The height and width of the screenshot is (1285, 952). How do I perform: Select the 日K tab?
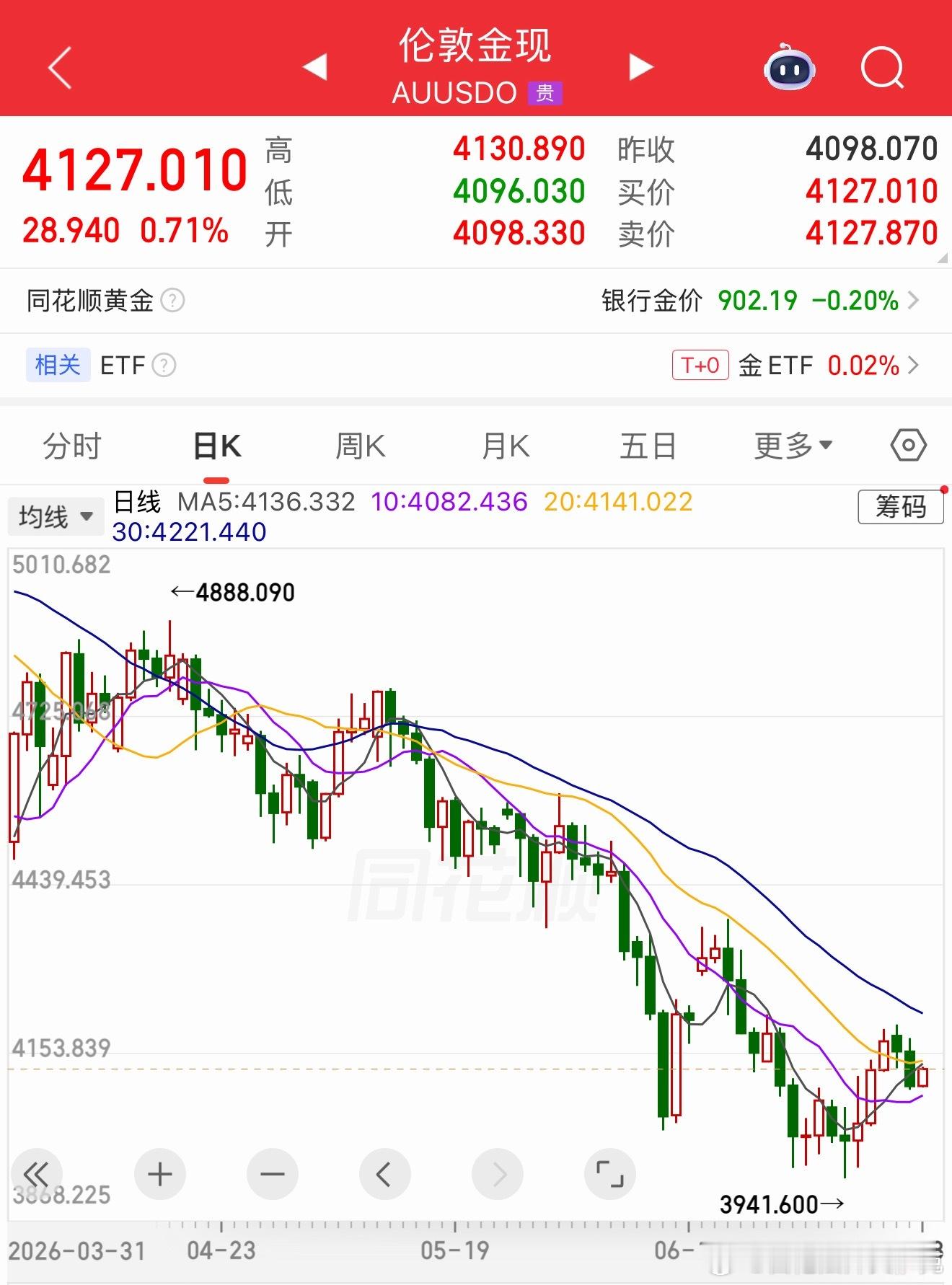(x=217, y=446)
